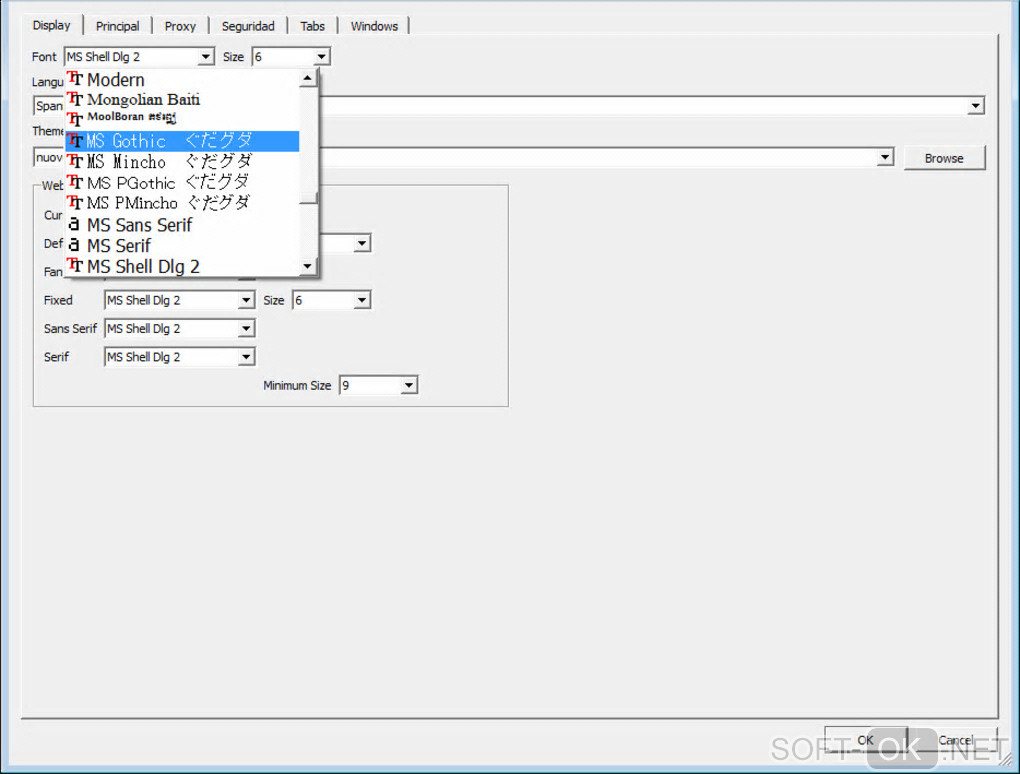Click the OK button

(x=865, y=740)
